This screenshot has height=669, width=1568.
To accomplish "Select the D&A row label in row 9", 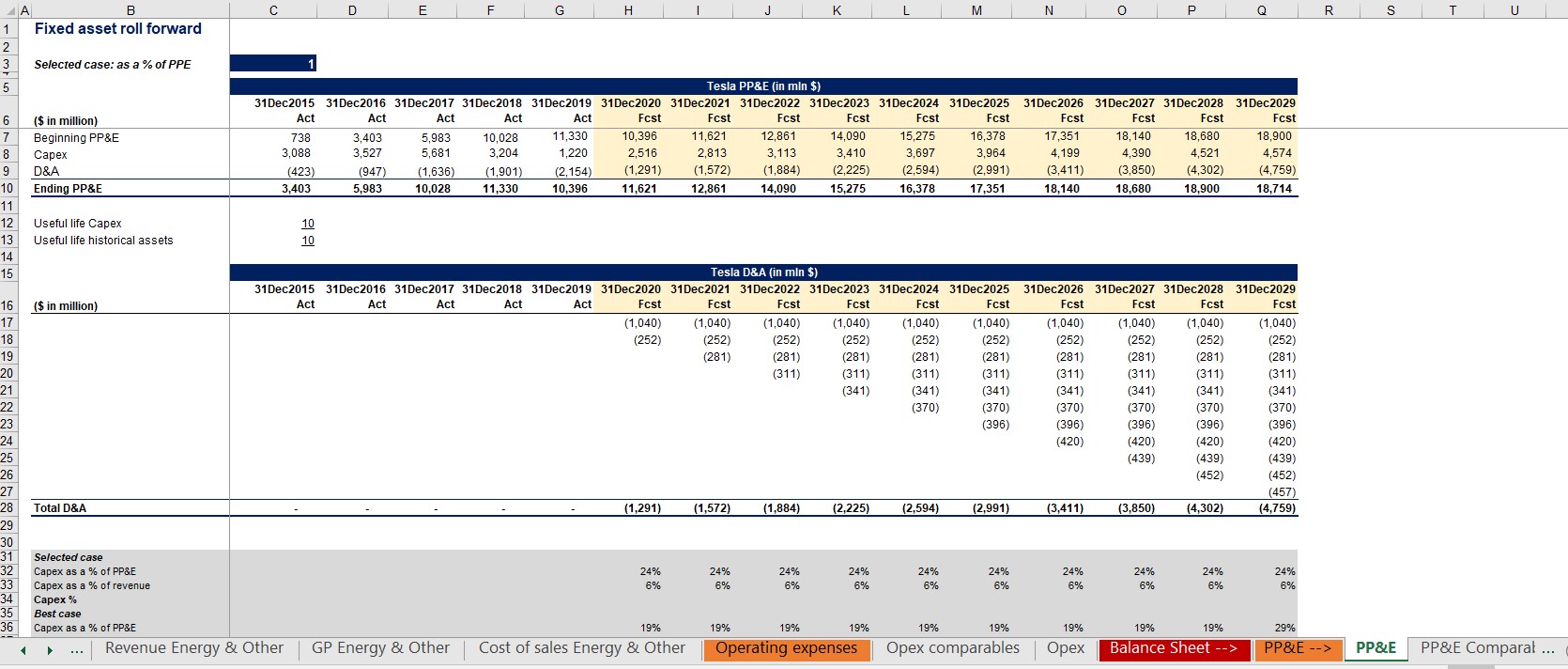I will click(x=46, y=172).
